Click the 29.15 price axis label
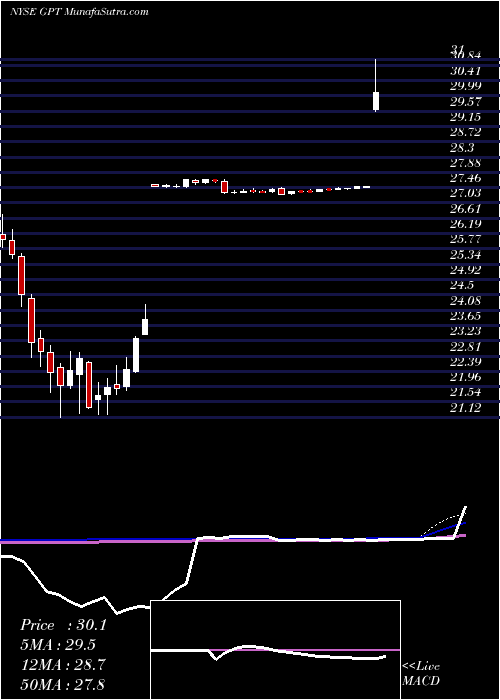 [x=465, y=117]
